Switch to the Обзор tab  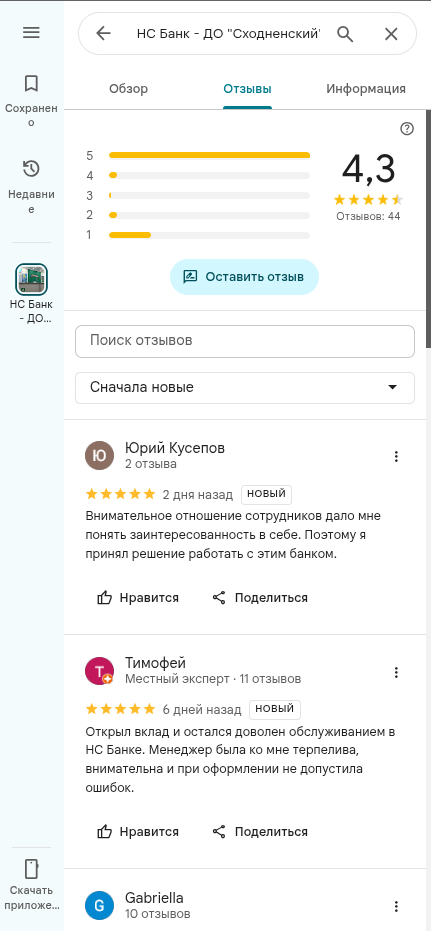click(x=128, y=89)
